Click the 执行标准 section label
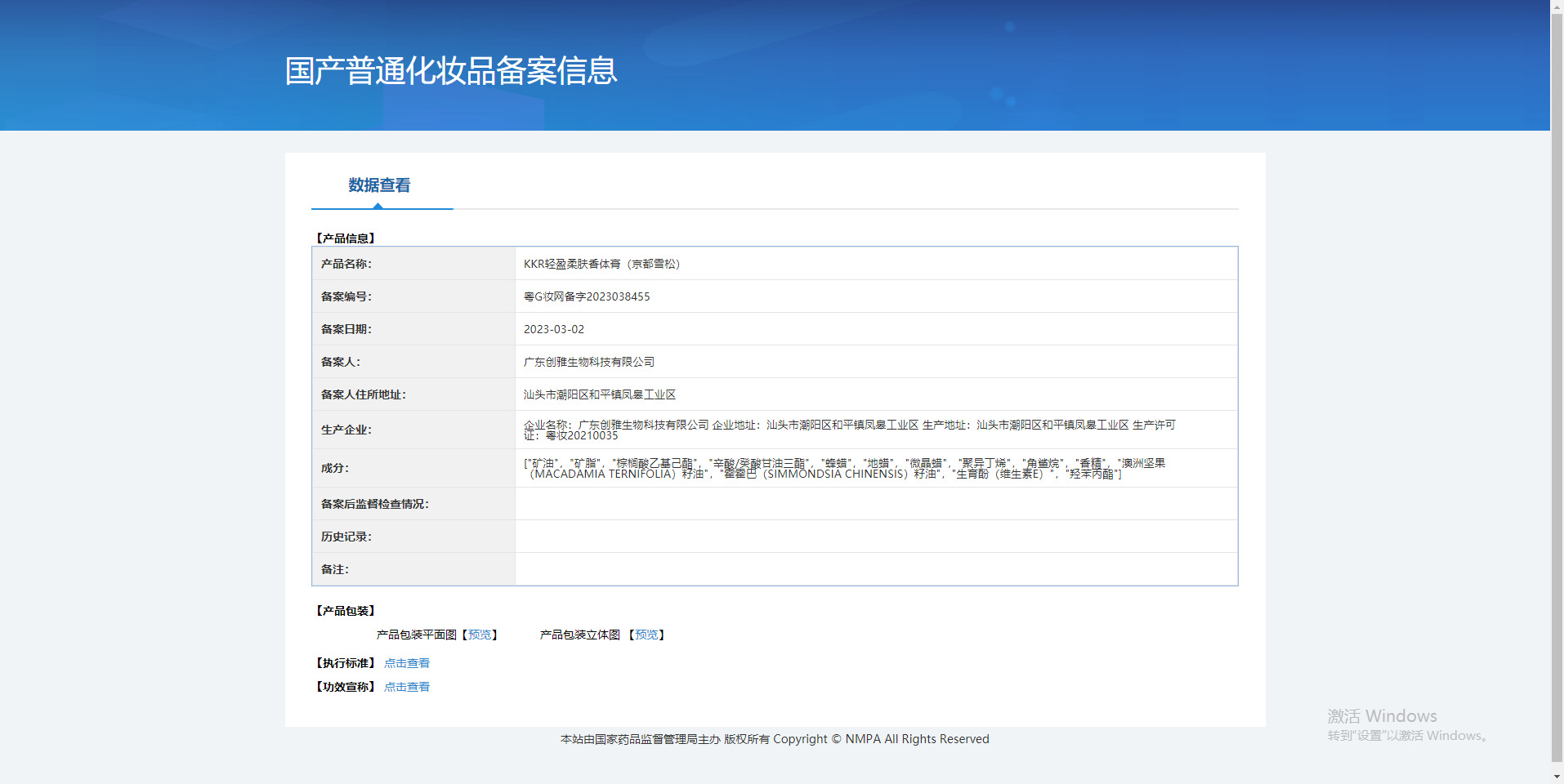Viewport: 1564px width, 784px height. click(x=346, y=663)
